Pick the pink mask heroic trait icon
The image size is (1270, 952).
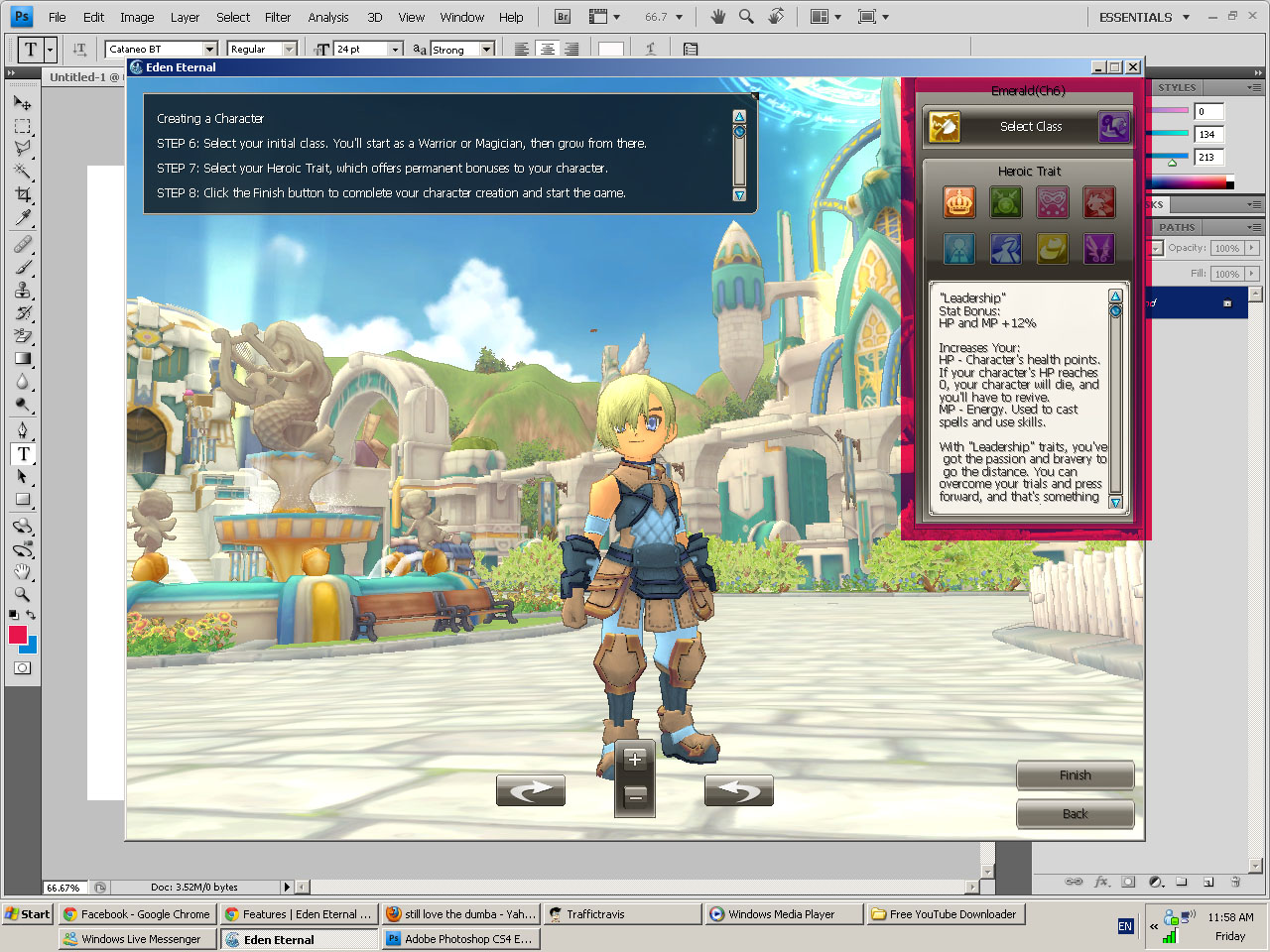[x=1052, y=202]
